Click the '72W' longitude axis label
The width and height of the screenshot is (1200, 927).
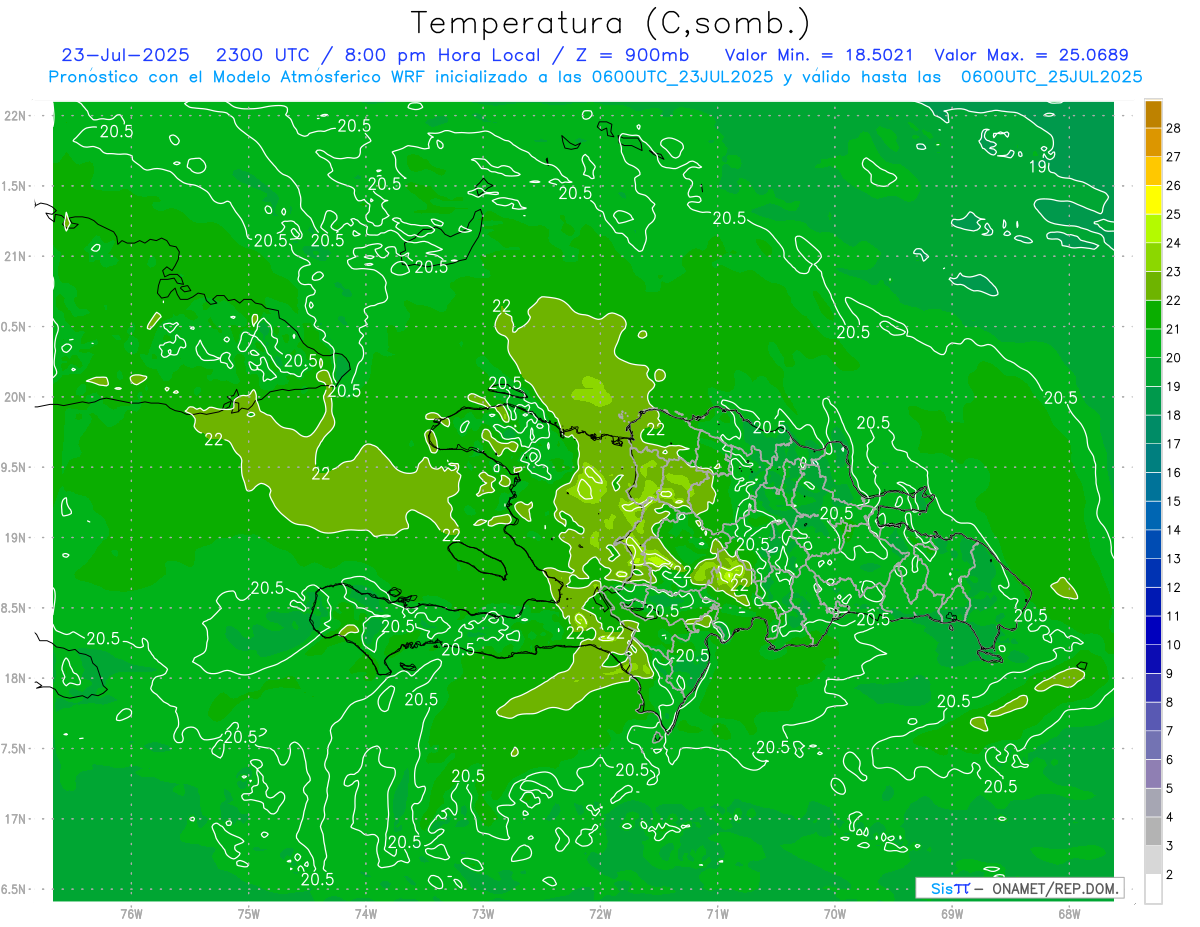tap(600, 913)
